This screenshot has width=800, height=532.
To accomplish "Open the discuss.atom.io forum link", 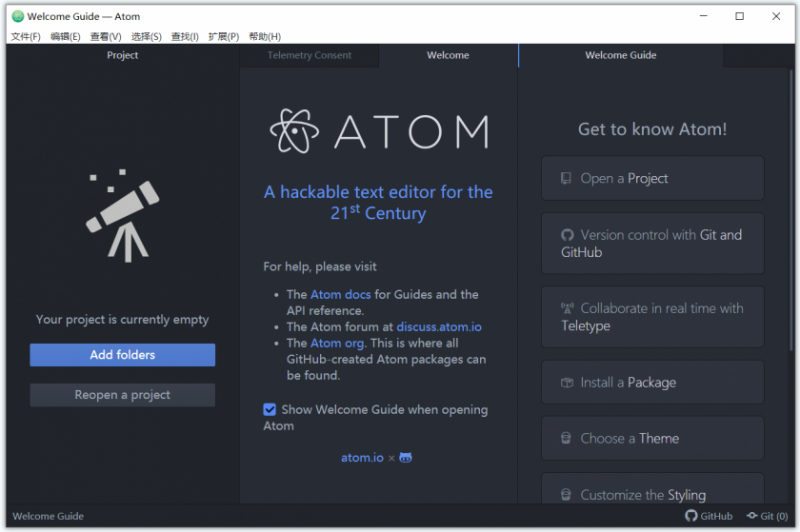I will pyautogui.click(x=439, y=326).
